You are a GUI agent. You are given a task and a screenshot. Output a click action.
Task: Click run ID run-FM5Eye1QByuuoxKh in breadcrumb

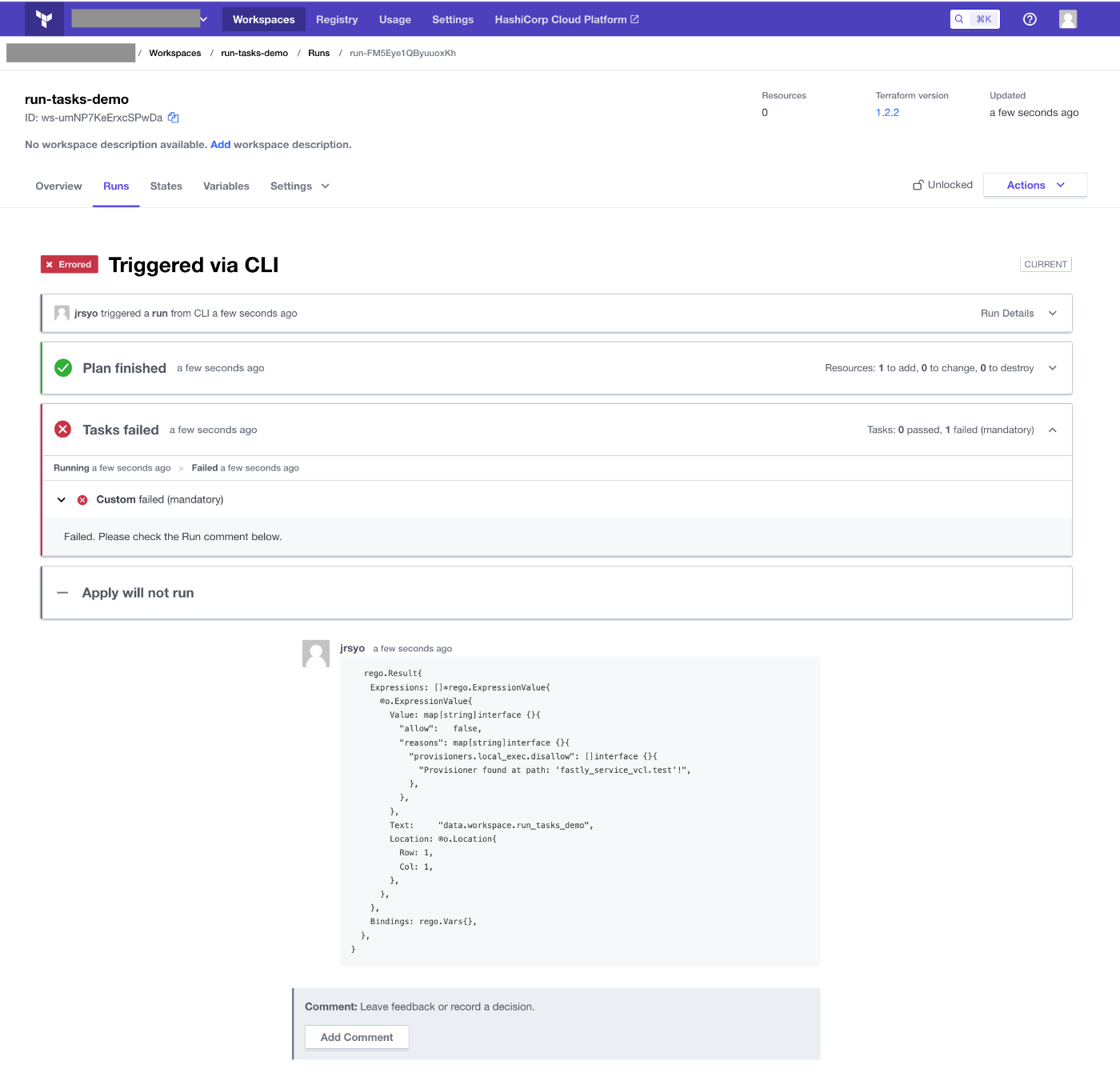coord(402,54)
